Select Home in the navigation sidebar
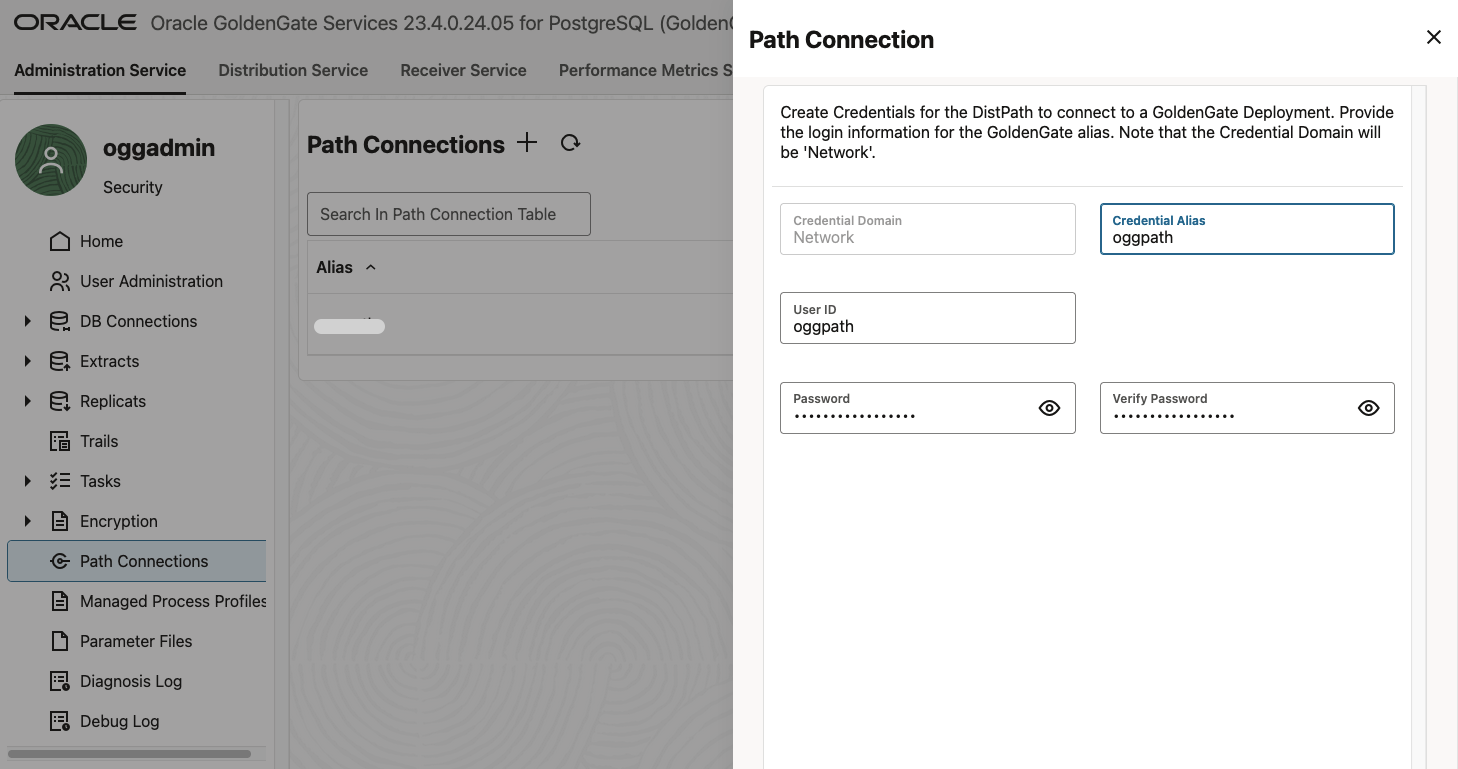 click(x=102, y=241)
